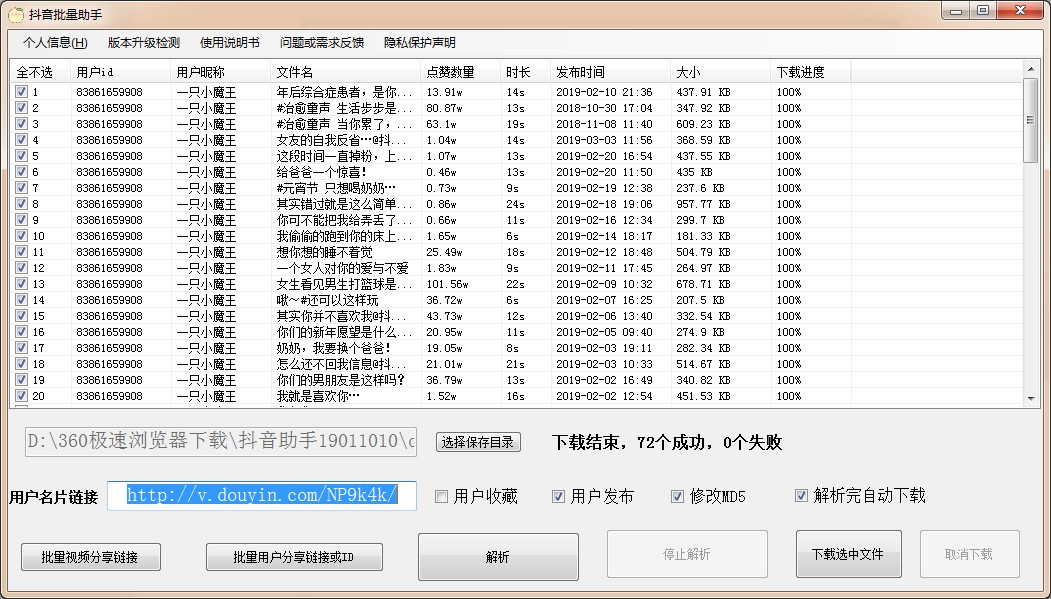Click size value 957.77 KB

(x=703, y=204)
